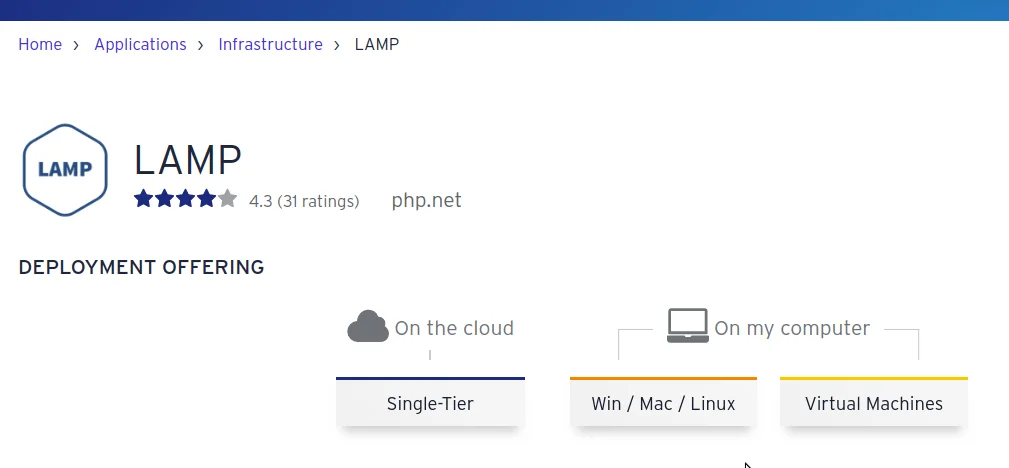Click the third rating star

pos(186,199)
